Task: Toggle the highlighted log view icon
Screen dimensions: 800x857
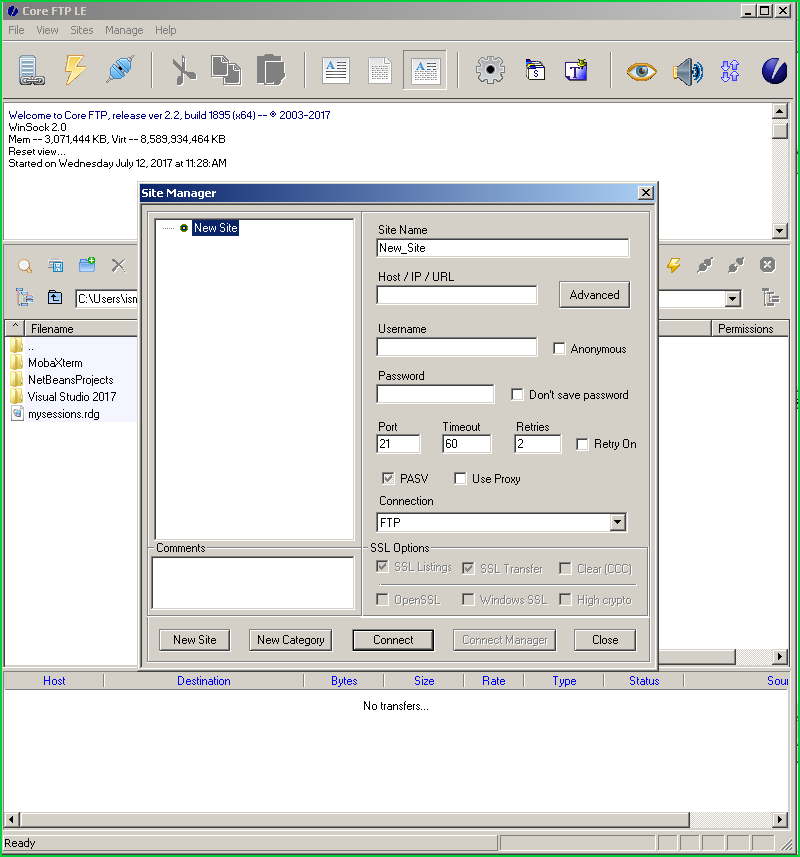Action: click(425, 69)
